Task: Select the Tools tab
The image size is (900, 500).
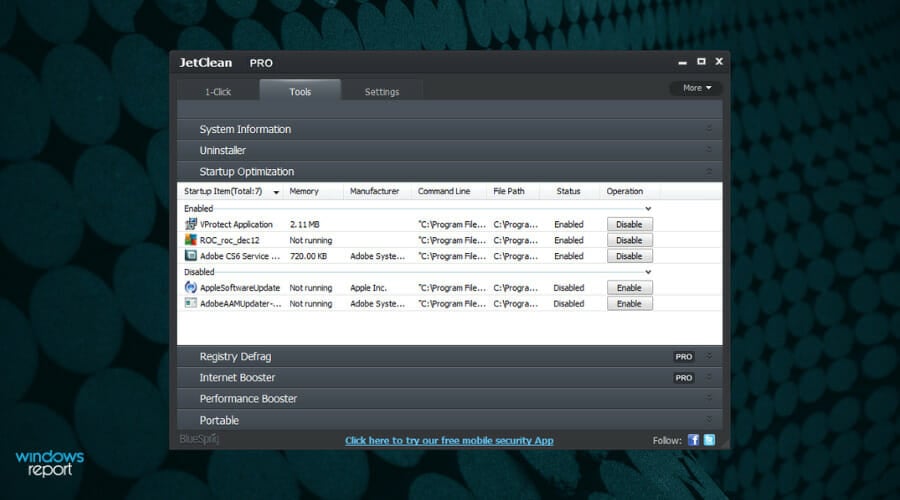Action: tap(300, 91)
